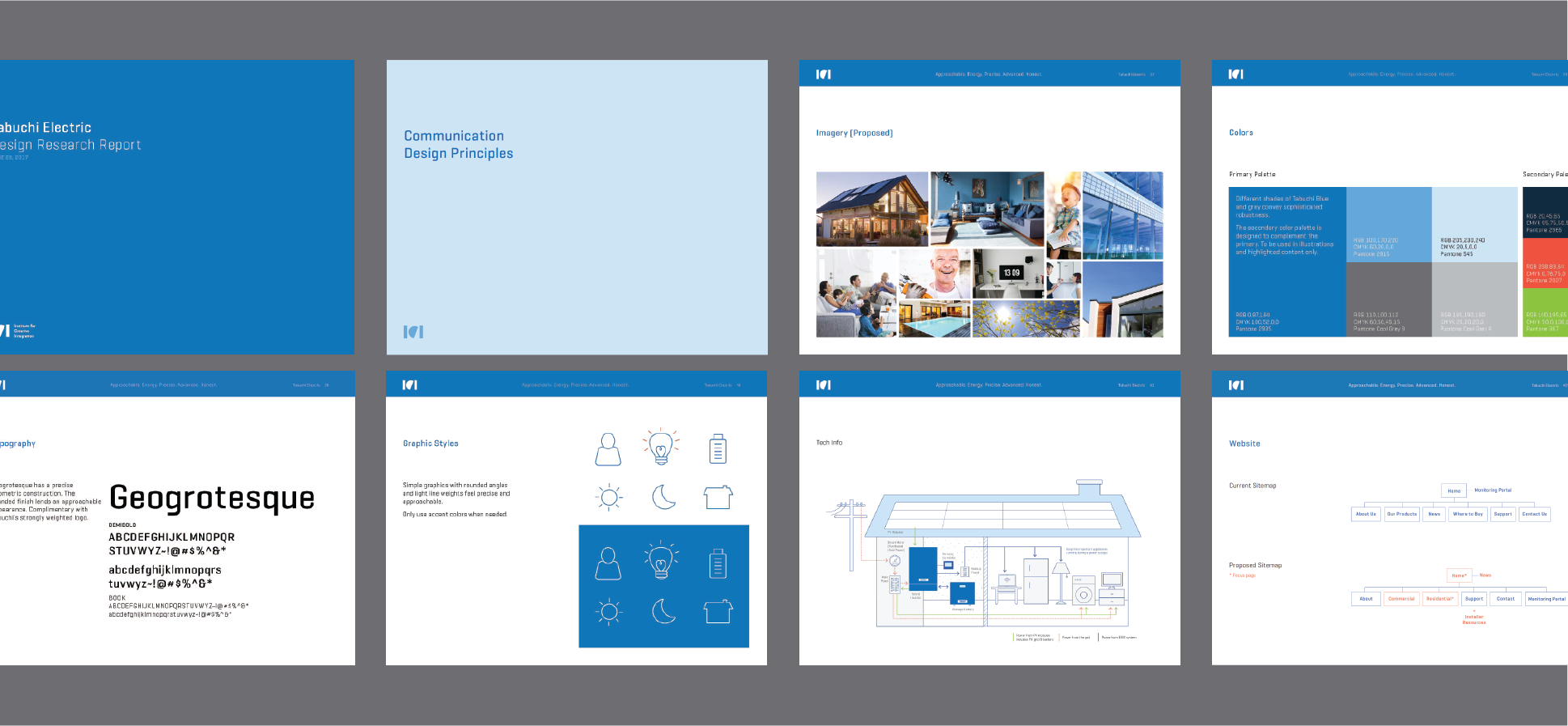Select the battery icon in the blue panel
The height and width of the screenshot is (726, 1568).
click(x=718, y=563)
